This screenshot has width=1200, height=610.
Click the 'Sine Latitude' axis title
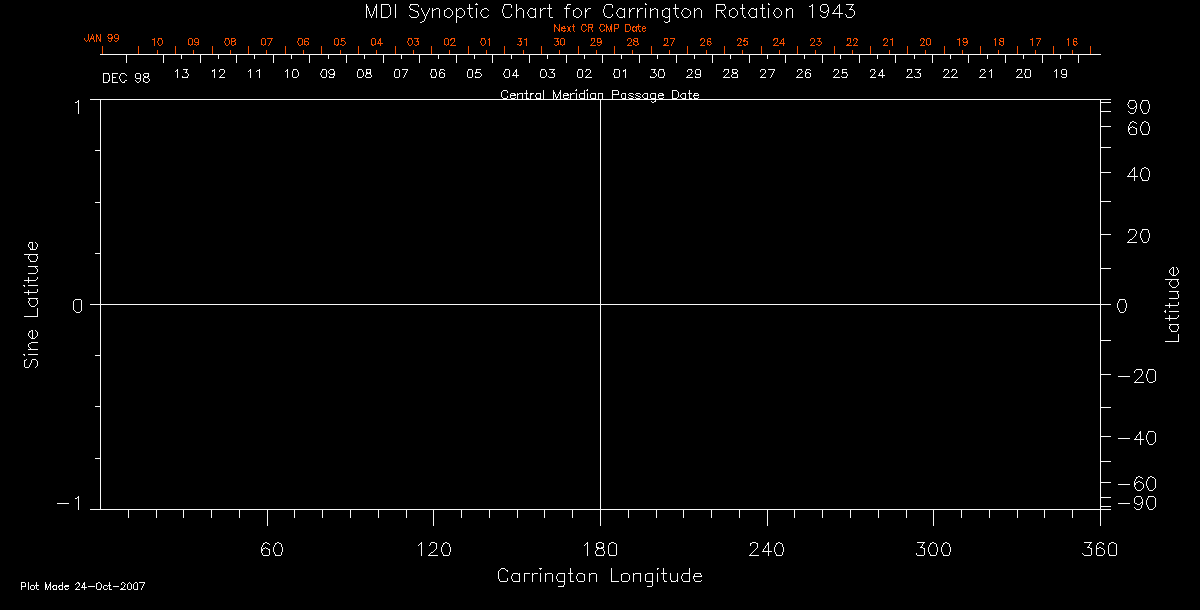point(32,304)
